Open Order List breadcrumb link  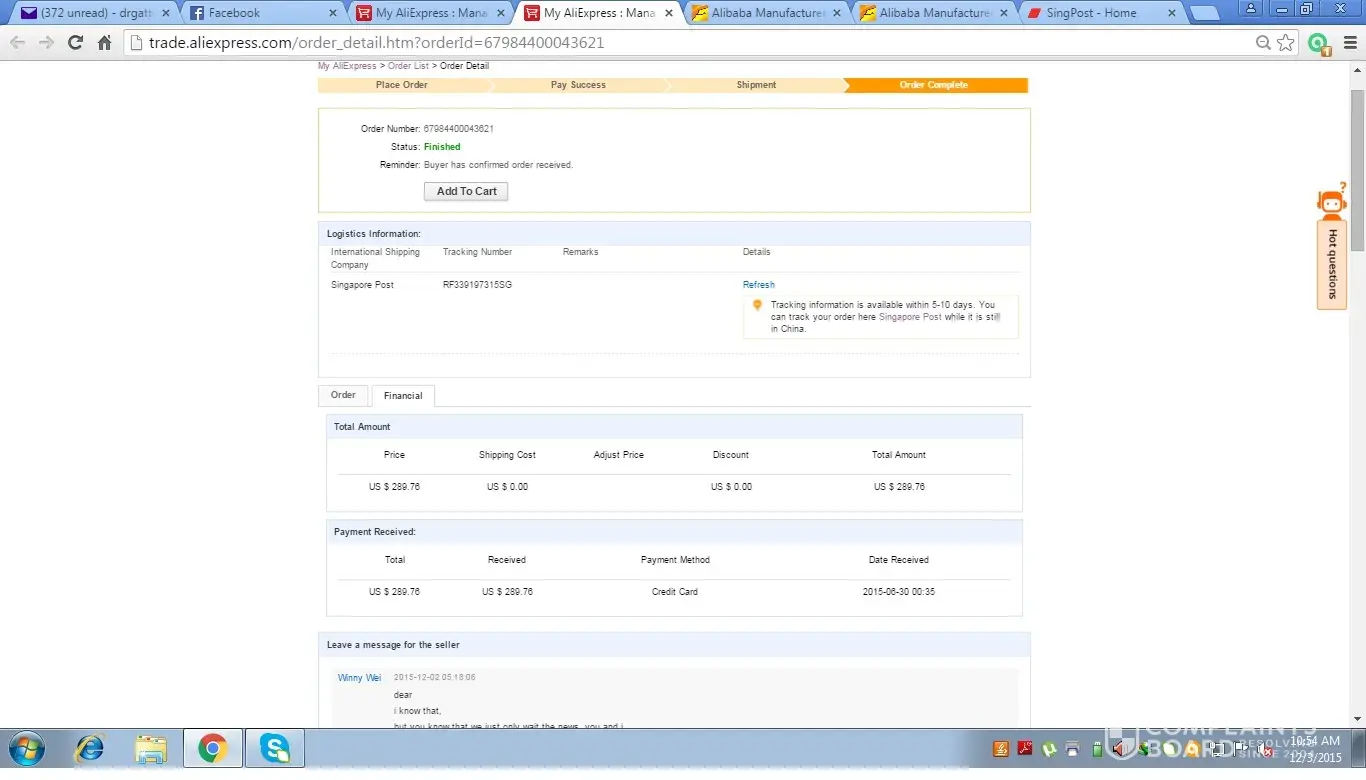[408, 66]
